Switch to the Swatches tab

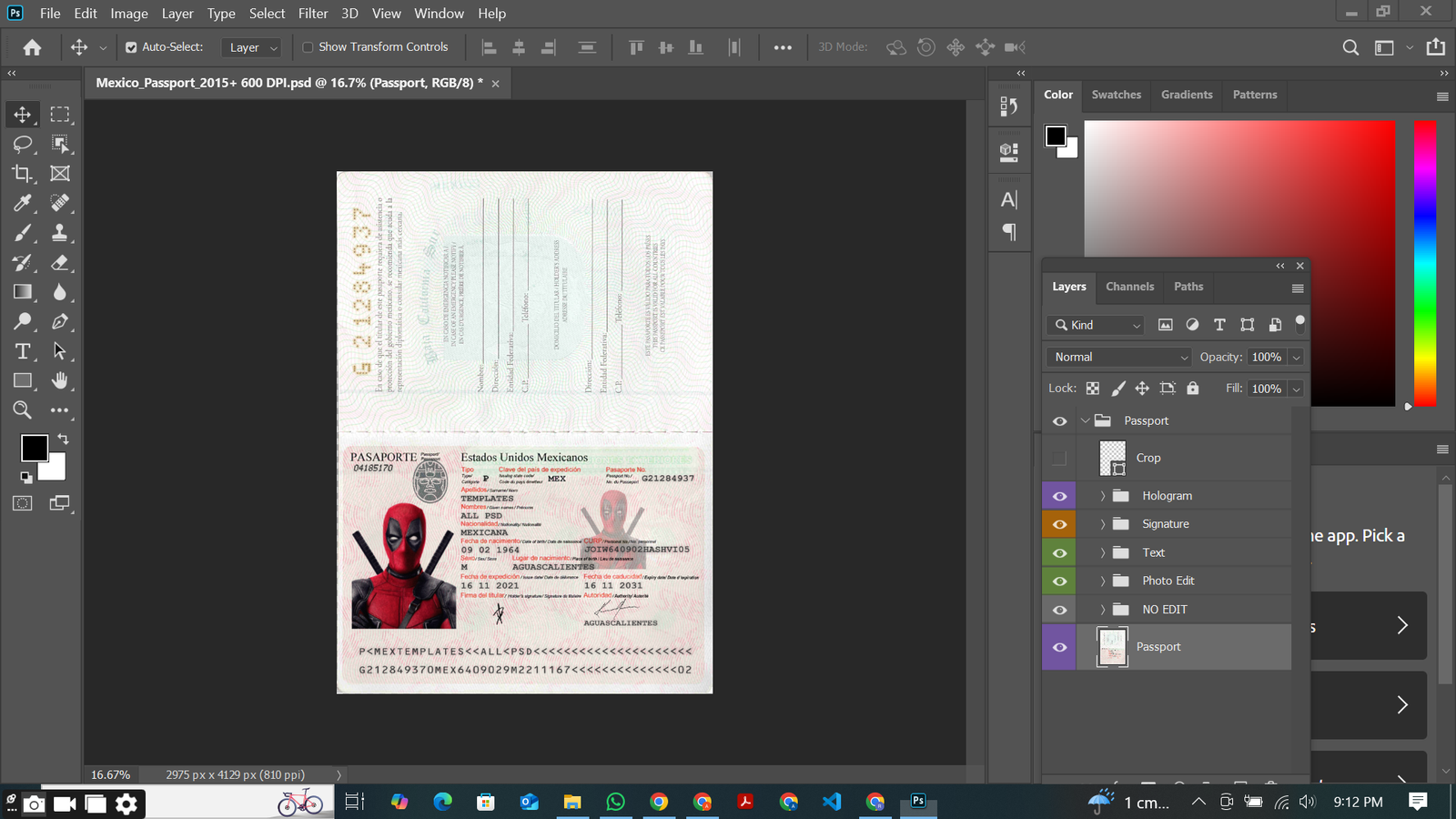(x=1116, y=95)
